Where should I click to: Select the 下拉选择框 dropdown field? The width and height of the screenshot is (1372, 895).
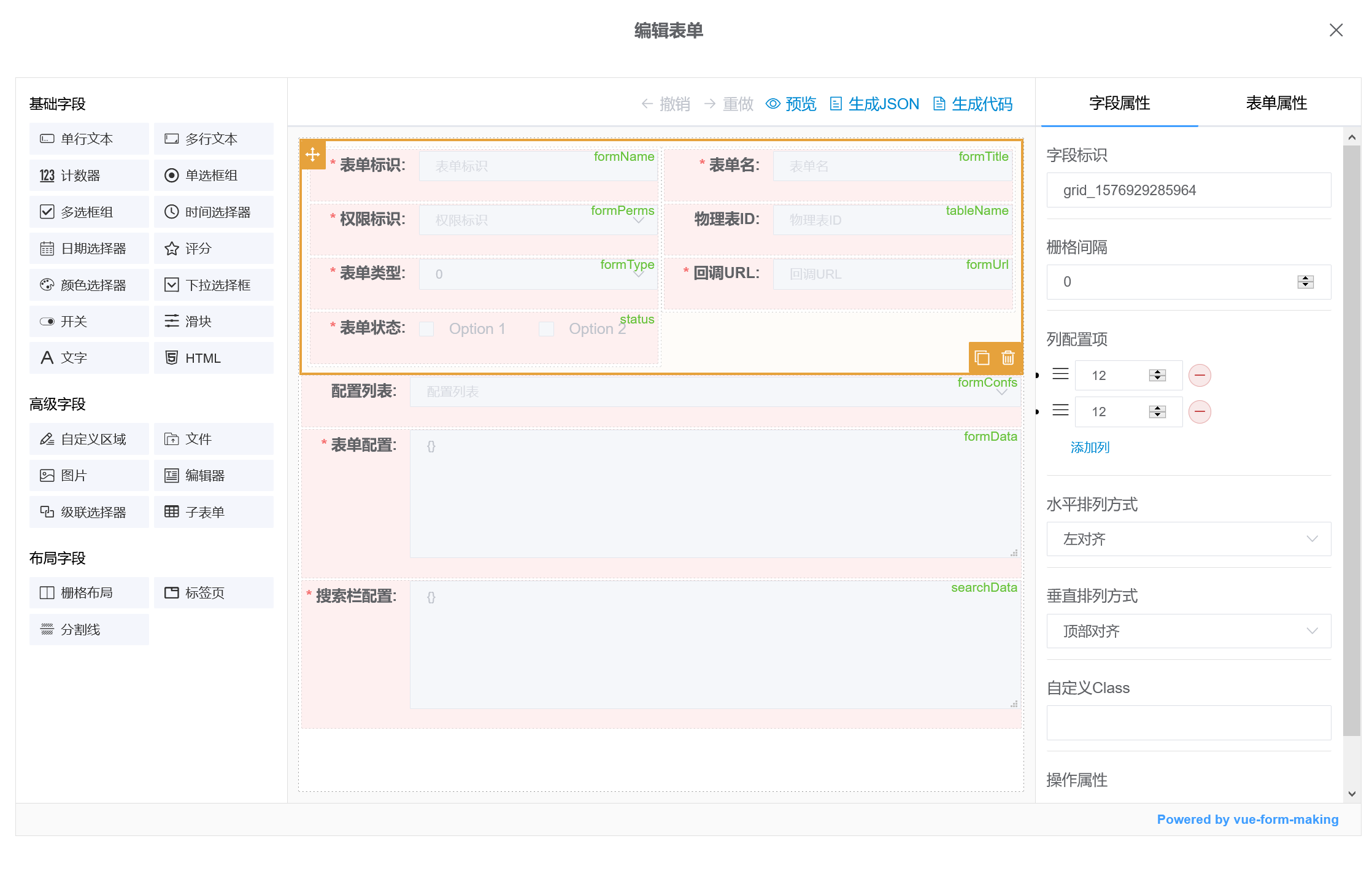pyautogui.click(x=214, y=285)
